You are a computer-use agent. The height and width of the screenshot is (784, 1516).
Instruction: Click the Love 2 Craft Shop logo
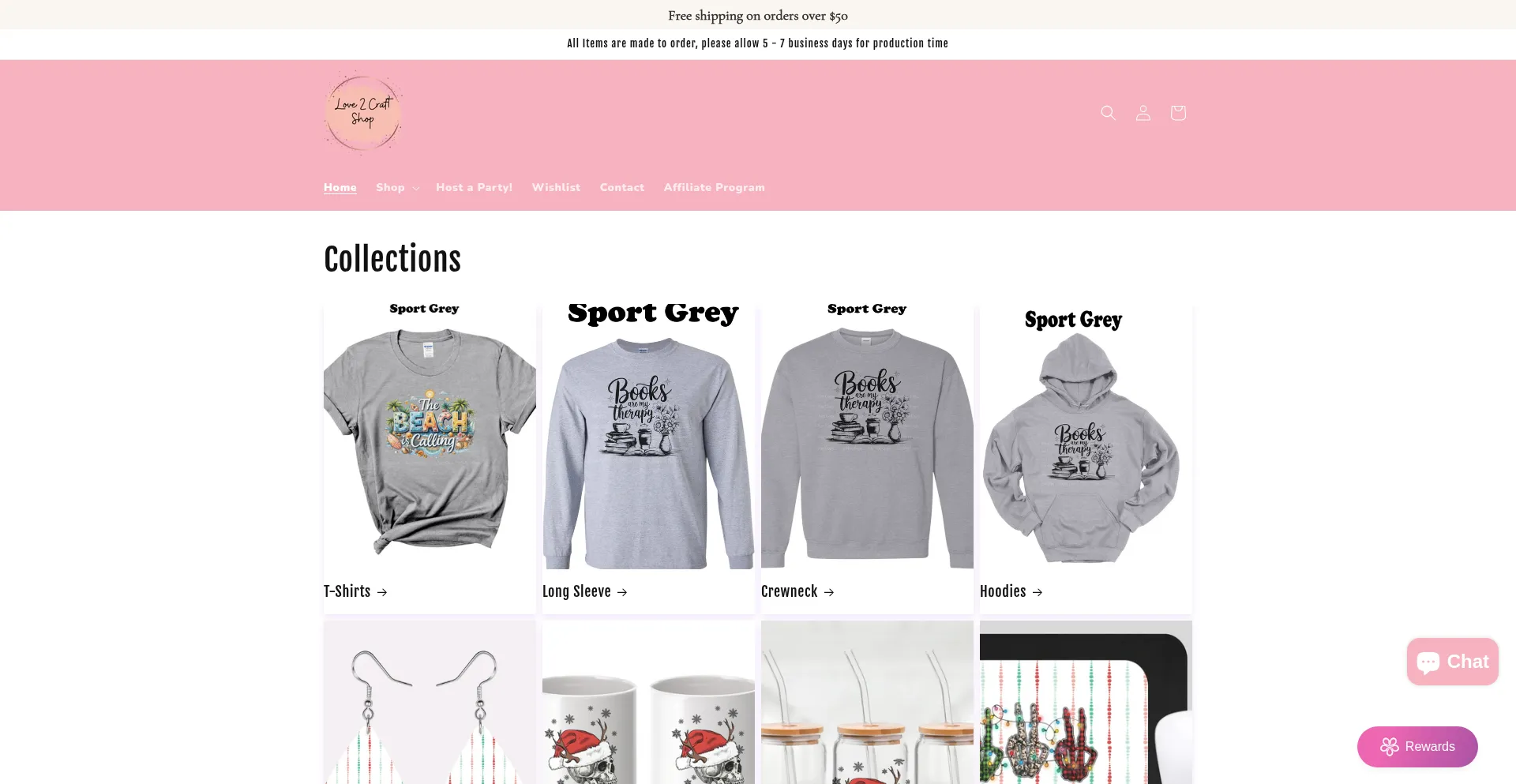pyautogui.click(x=364, y=112)
